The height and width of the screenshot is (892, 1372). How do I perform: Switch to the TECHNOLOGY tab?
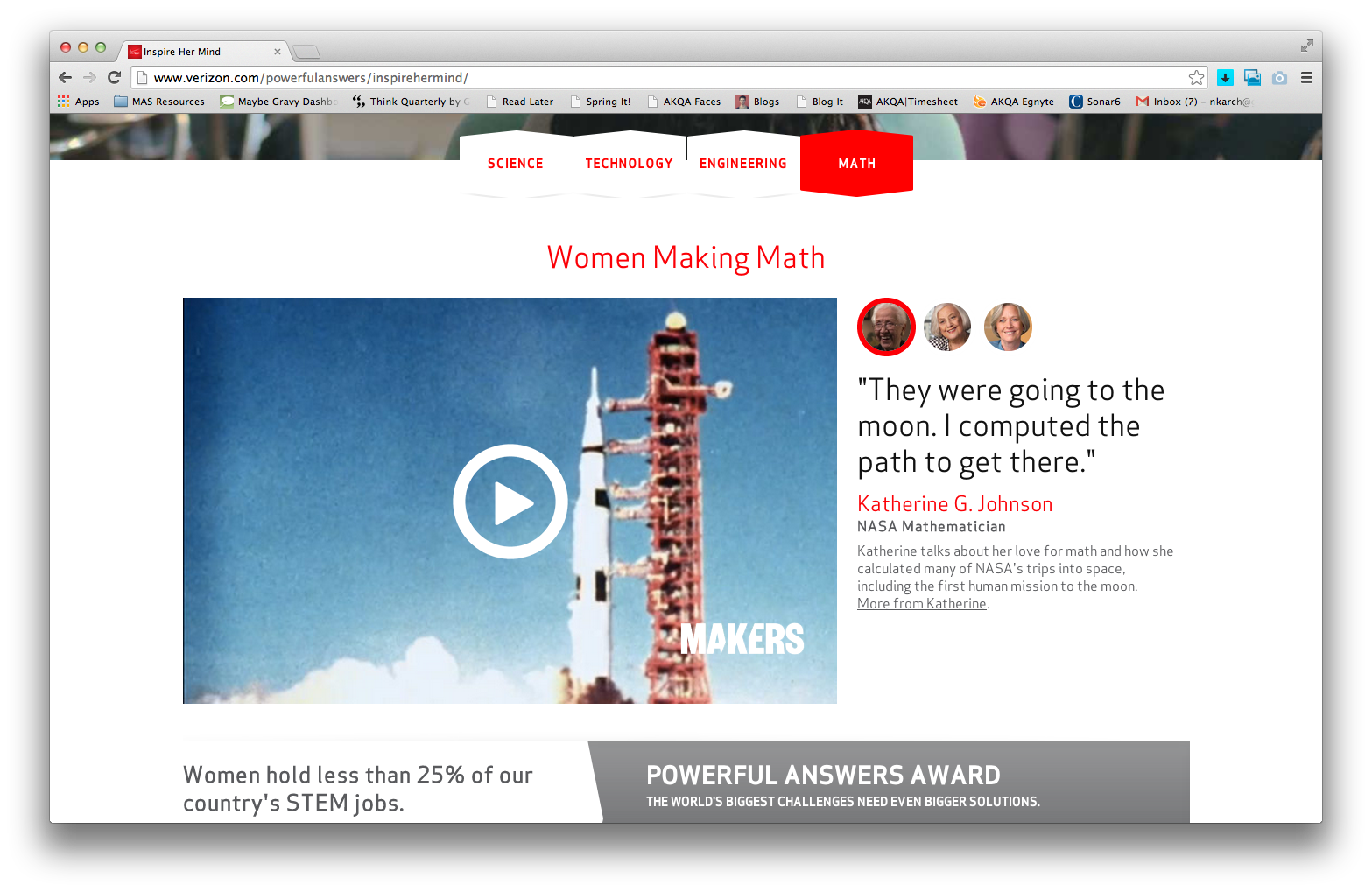pos(630,164)
